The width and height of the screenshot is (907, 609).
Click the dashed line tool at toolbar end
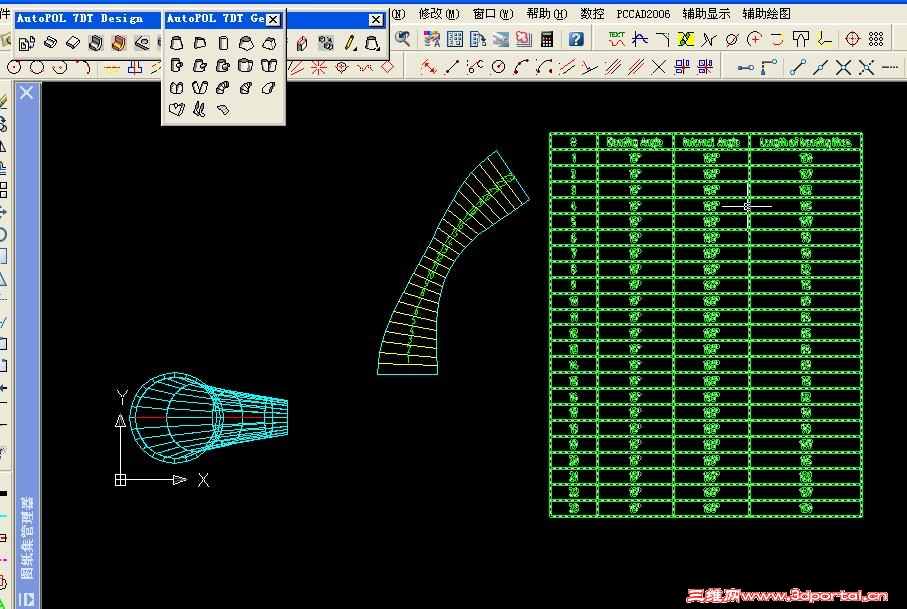pos(890,68)
